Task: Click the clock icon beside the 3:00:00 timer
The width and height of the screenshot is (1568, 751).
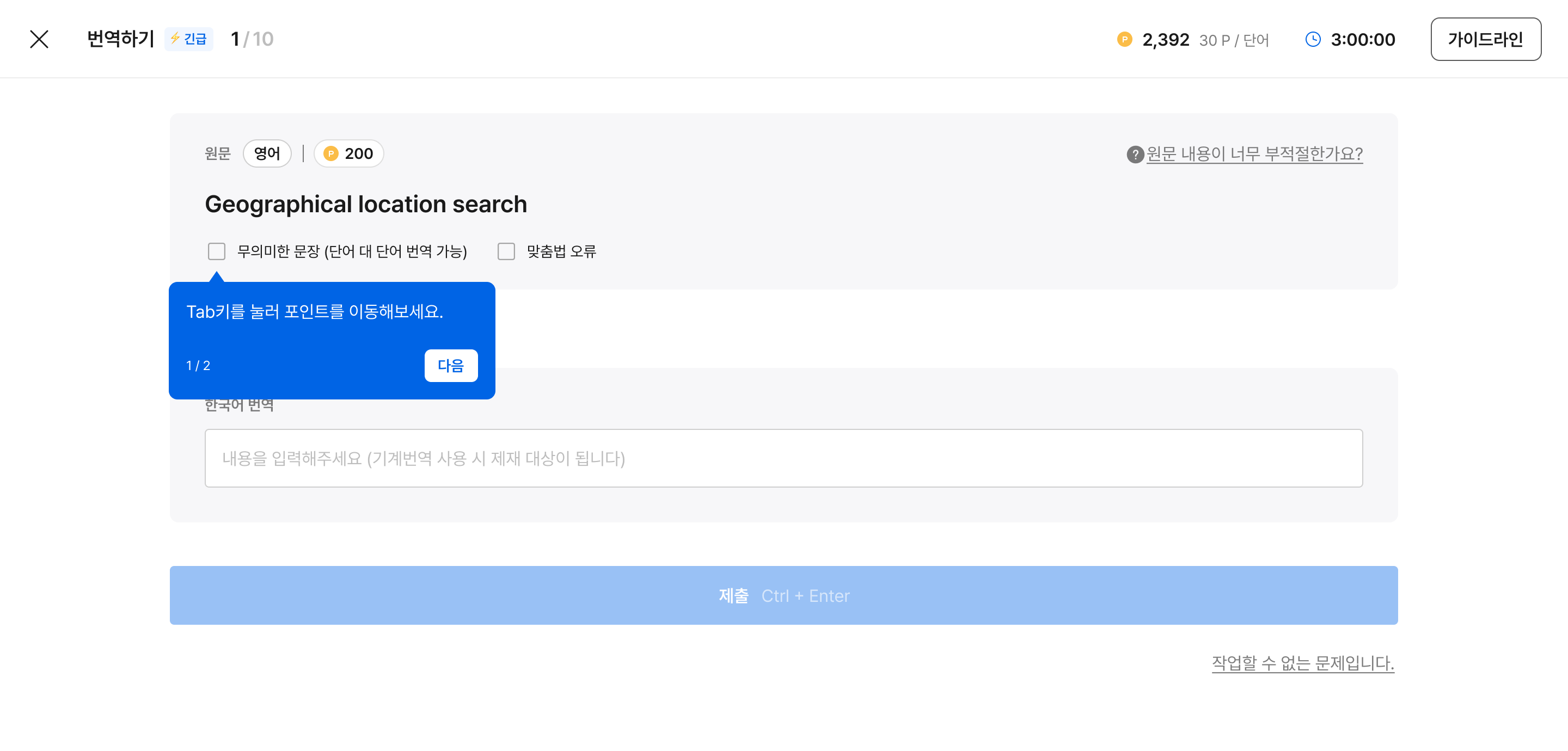Action: tap(1313, 39)
